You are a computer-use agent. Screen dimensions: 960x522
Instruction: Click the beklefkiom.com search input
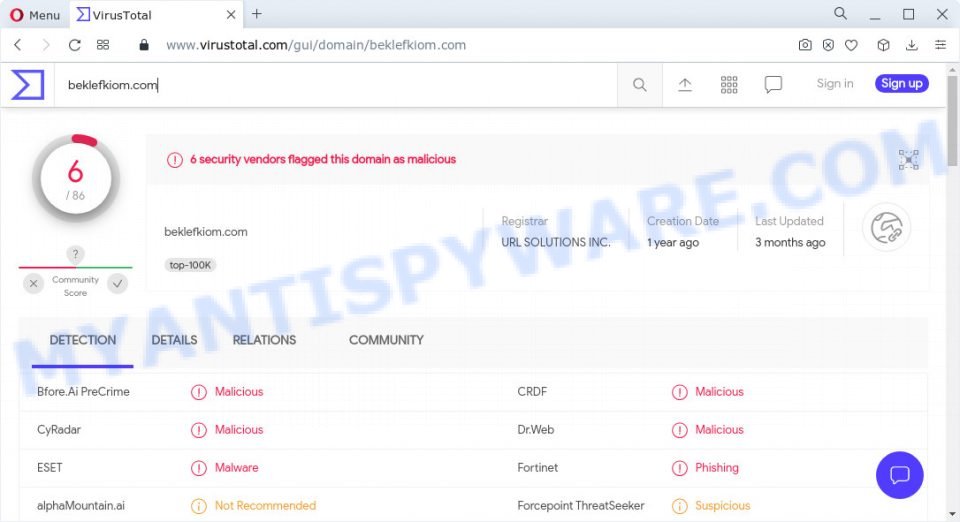point(336,85)
